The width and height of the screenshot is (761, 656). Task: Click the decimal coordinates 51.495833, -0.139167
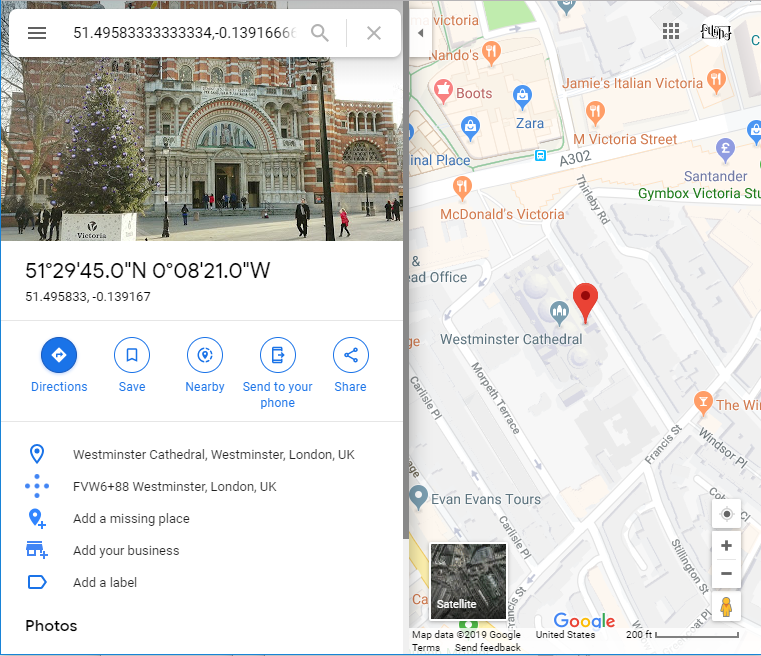[88, 296]
